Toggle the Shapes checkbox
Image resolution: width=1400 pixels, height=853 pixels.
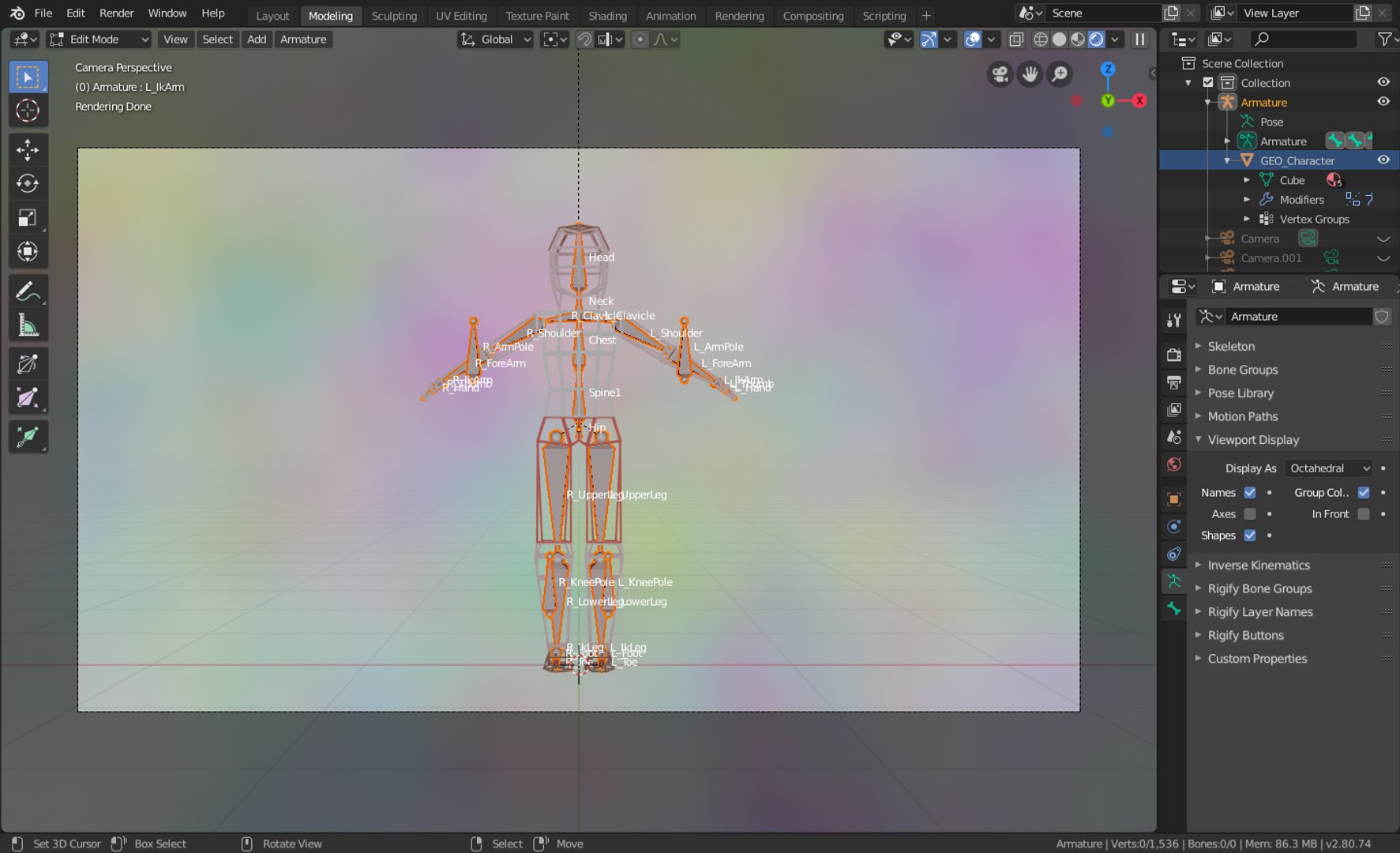[x=1250, y=535]
